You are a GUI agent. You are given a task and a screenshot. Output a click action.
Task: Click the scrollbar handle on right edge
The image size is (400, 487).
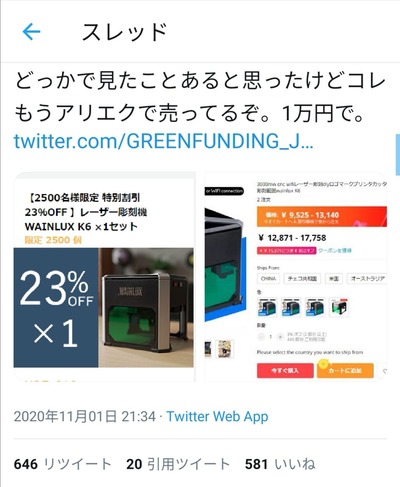[x=398, y=154]
